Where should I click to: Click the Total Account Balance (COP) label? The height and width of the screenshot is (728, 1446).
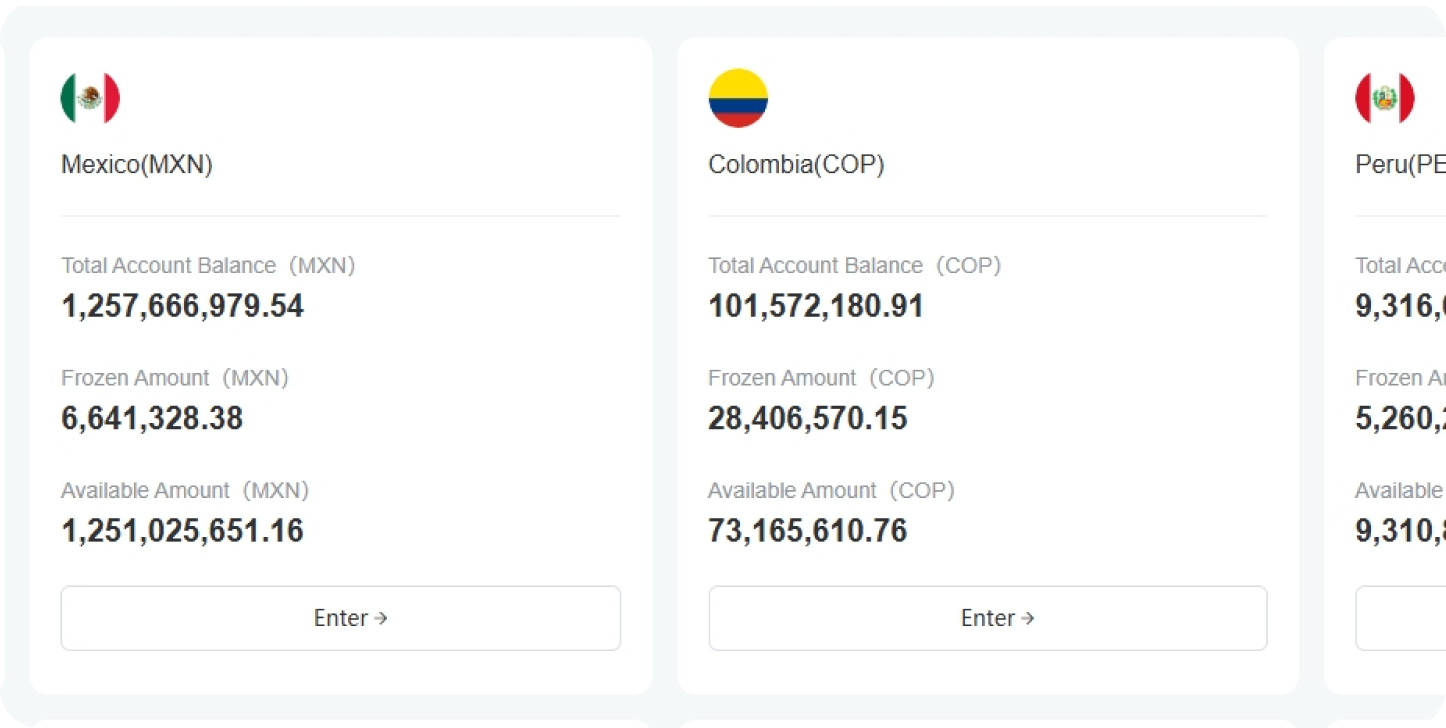coord(854,265)
